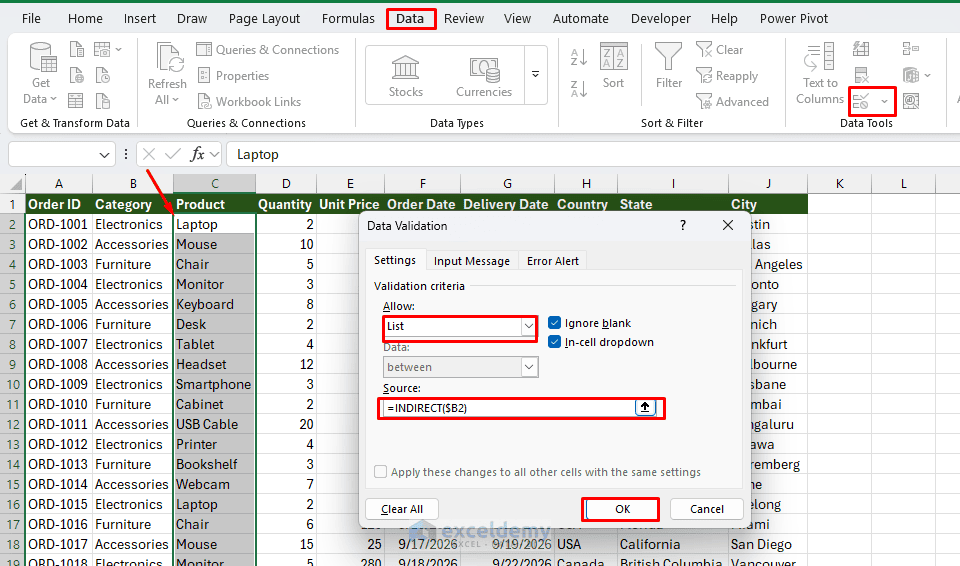Viewport: 960px width, 566px height.
Task: Open the Advanced filter options
Action: click(732, 102)
